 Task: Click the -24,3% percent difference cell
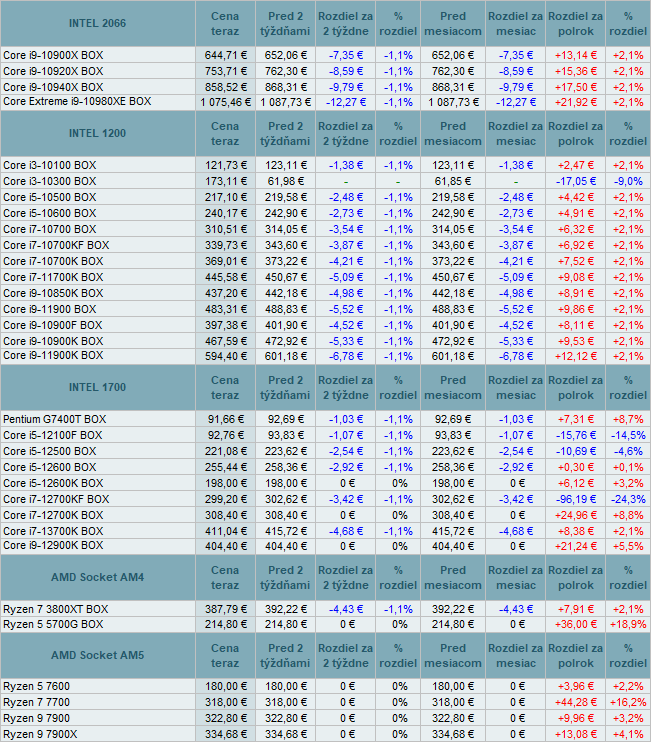pos(628,500)
